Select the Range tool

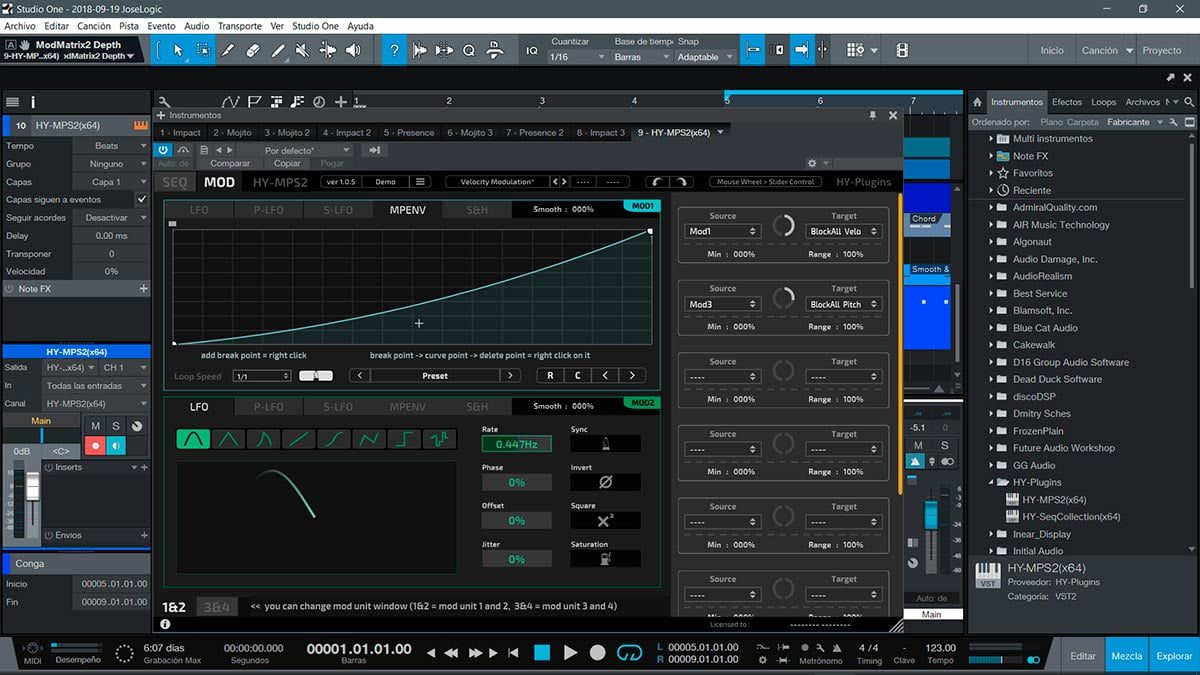(203, 50)
